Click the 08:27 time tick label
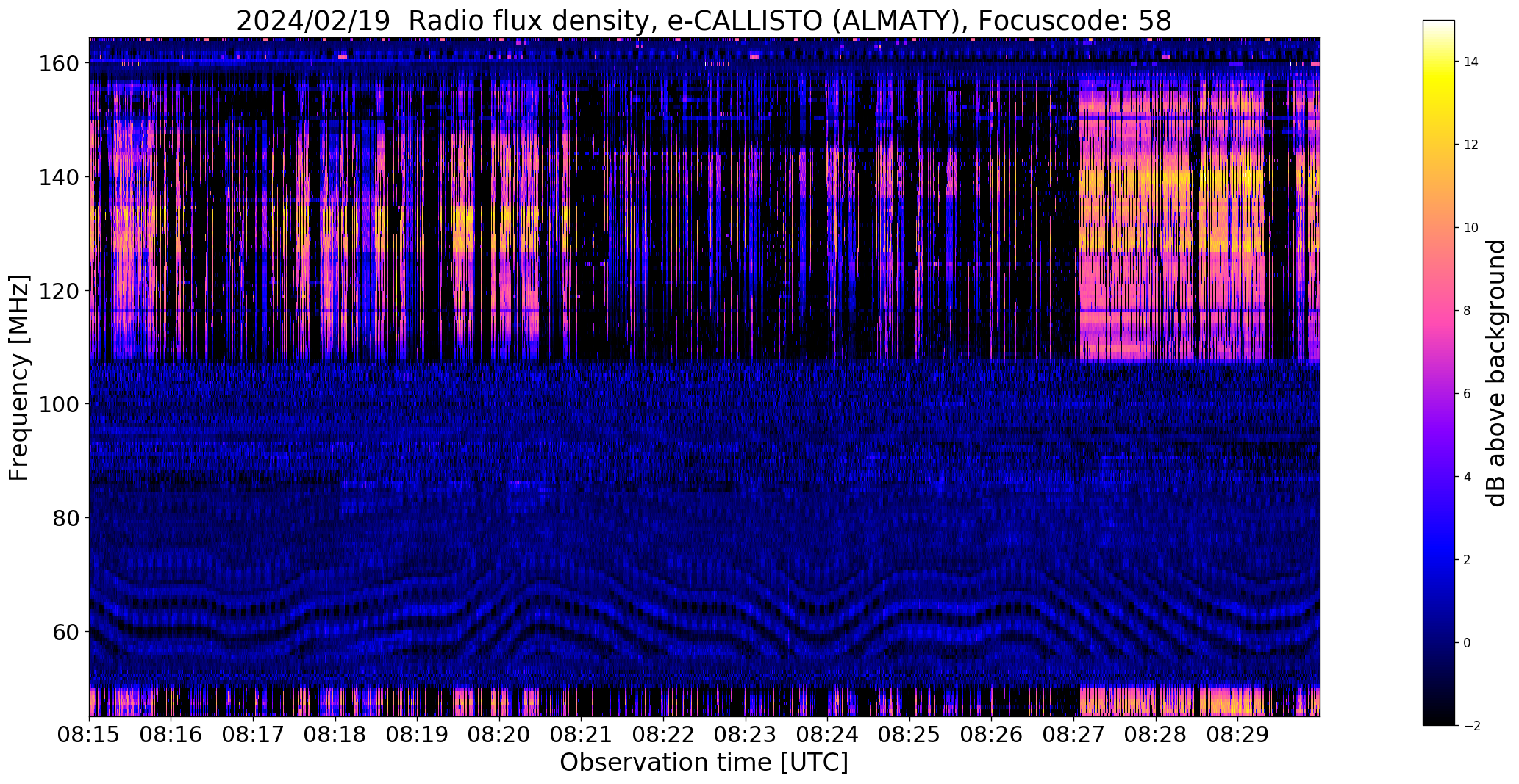Screen dimensions: 1519x784 (1073, 734)
